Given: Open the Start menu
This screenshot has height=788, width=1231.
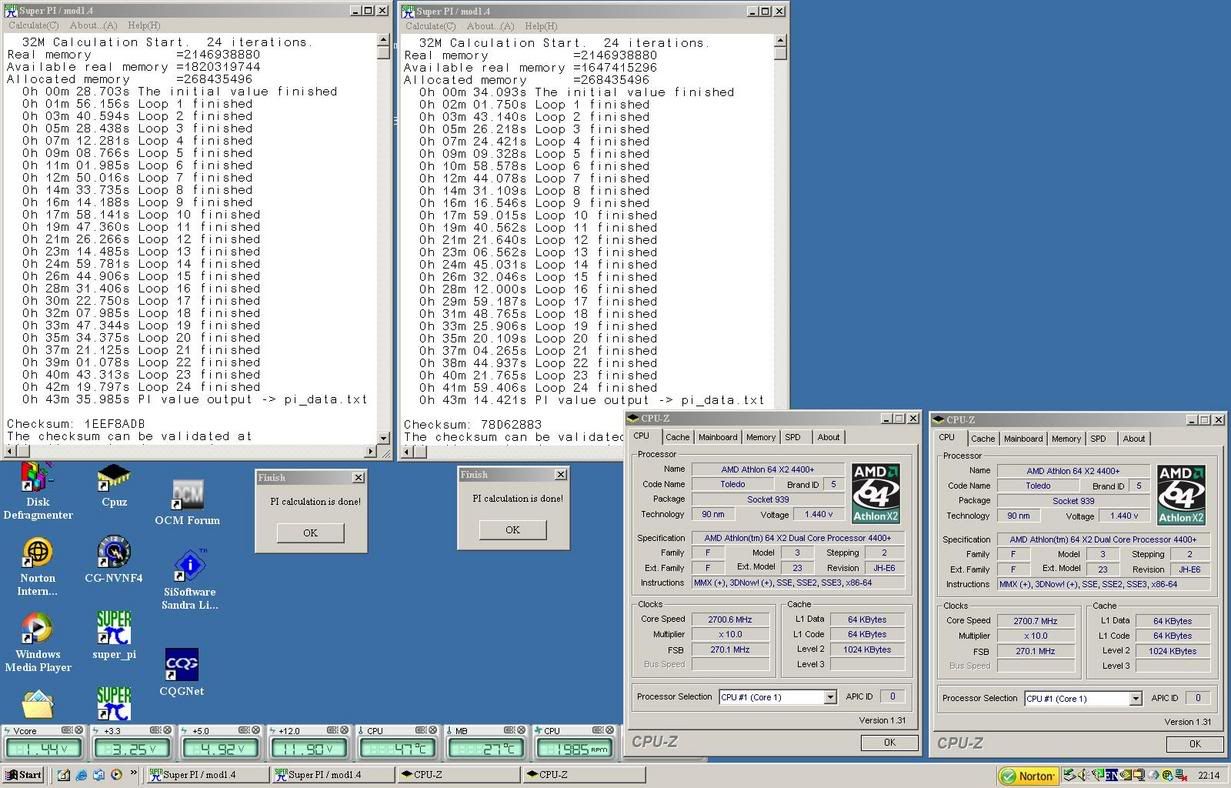Looking at the screenshot, I should click(23, 775).
